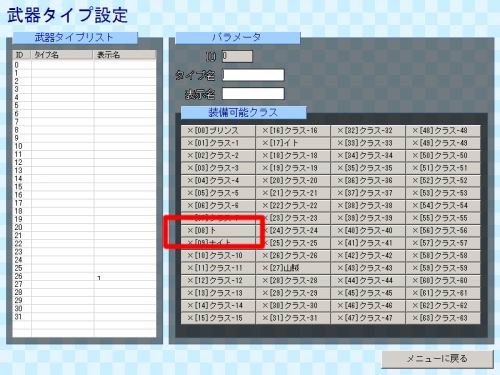Viewport: 500px width, 375px height.
Task: Select weapon type list row 18
Action: [x=84, y=211]
